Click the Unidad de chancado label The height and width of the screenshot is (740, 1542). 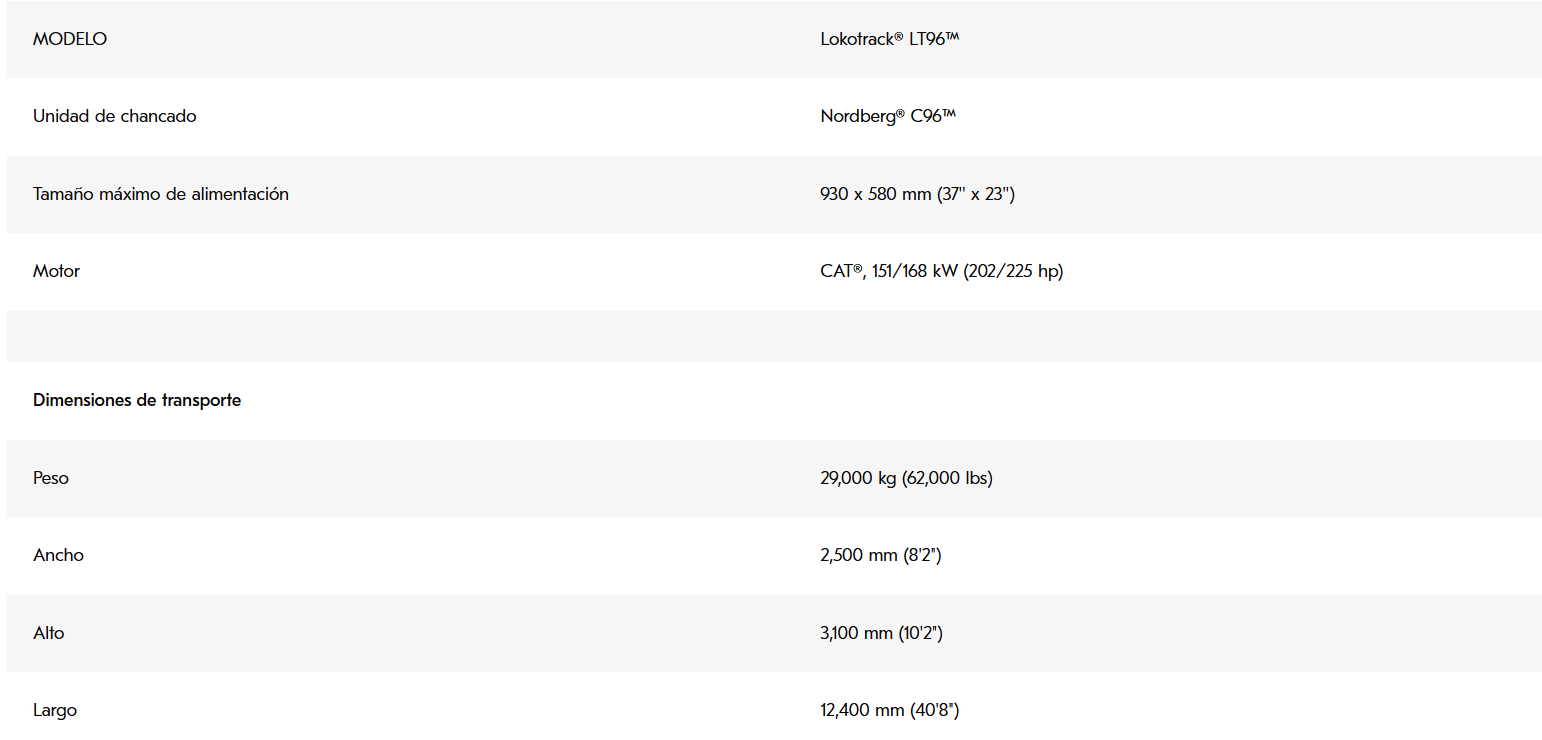[x=115, y=116]
